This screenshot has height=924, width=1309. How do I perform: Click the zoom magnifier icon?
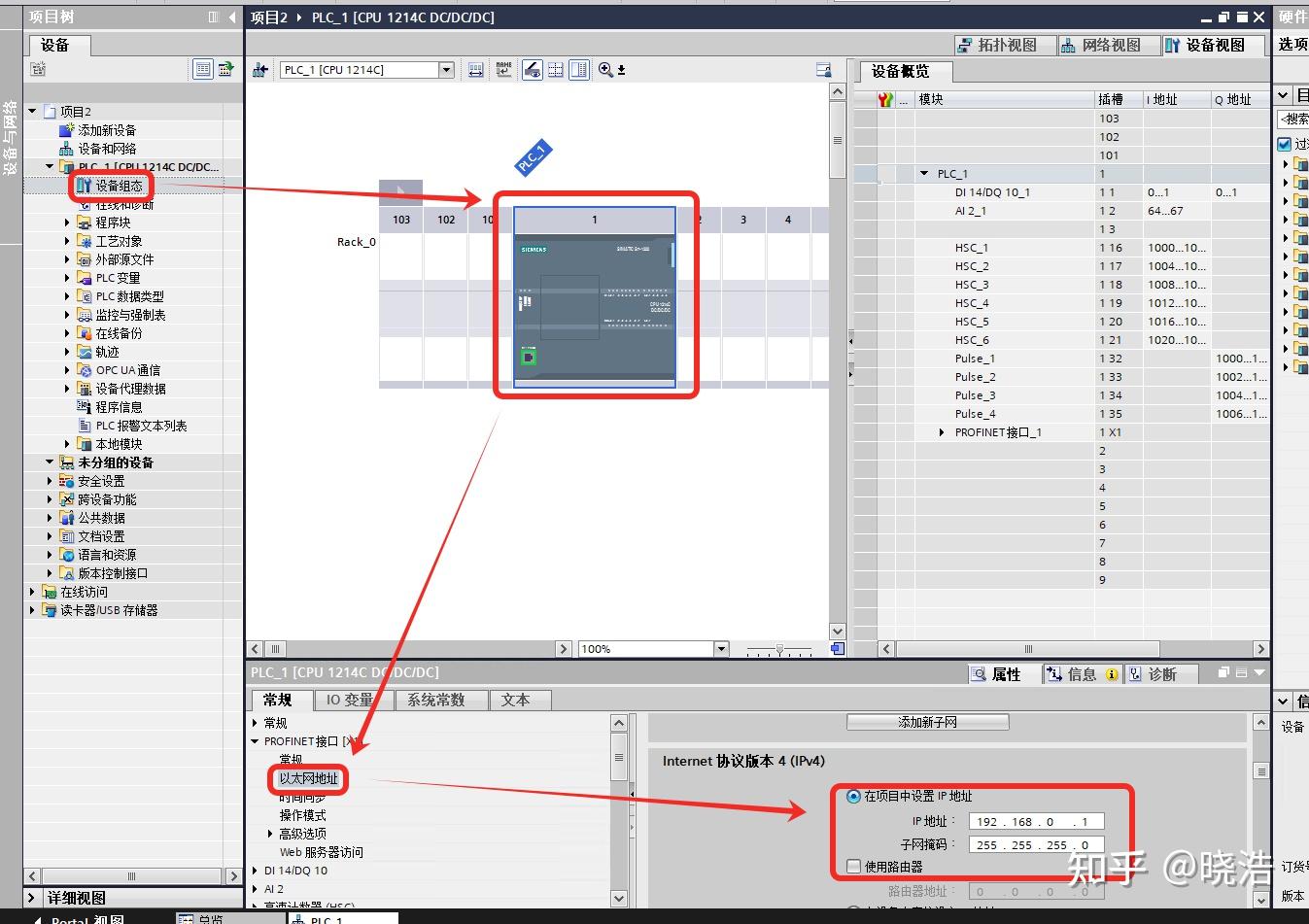click(x=605, y=70)
